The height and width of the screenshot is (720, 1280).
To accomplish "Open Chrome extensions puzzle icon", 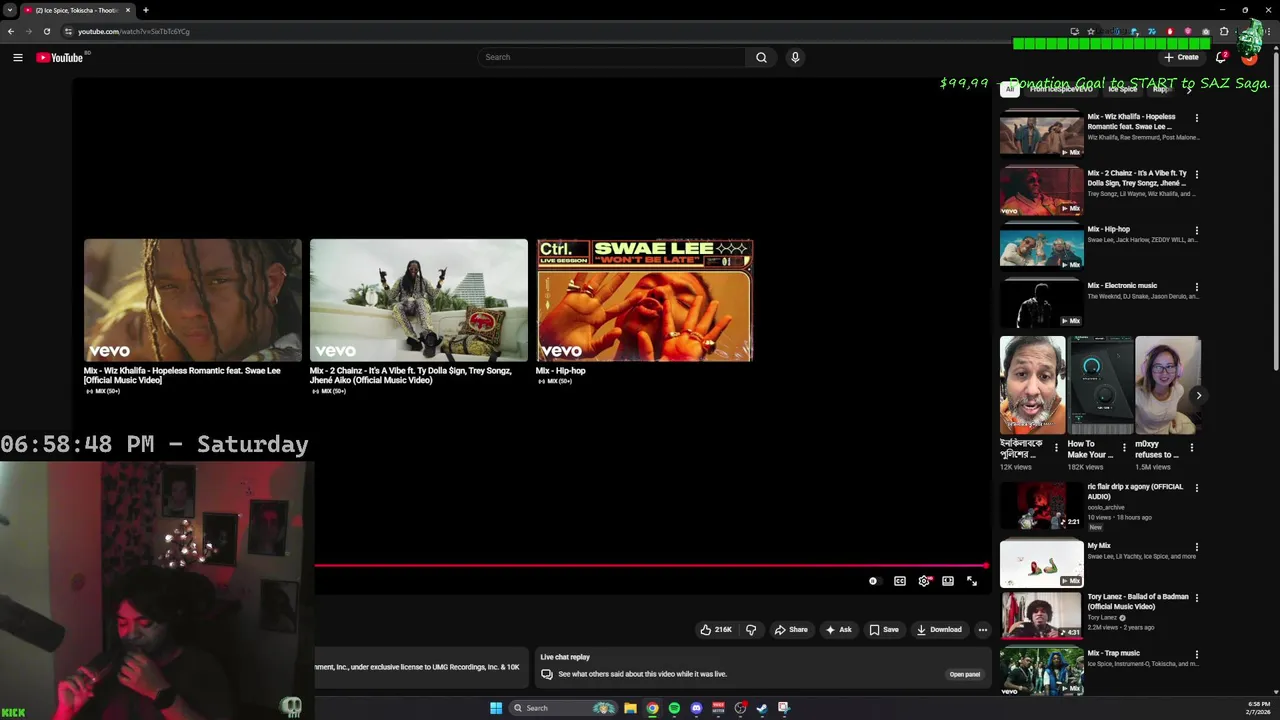I will coord(1224,31).
